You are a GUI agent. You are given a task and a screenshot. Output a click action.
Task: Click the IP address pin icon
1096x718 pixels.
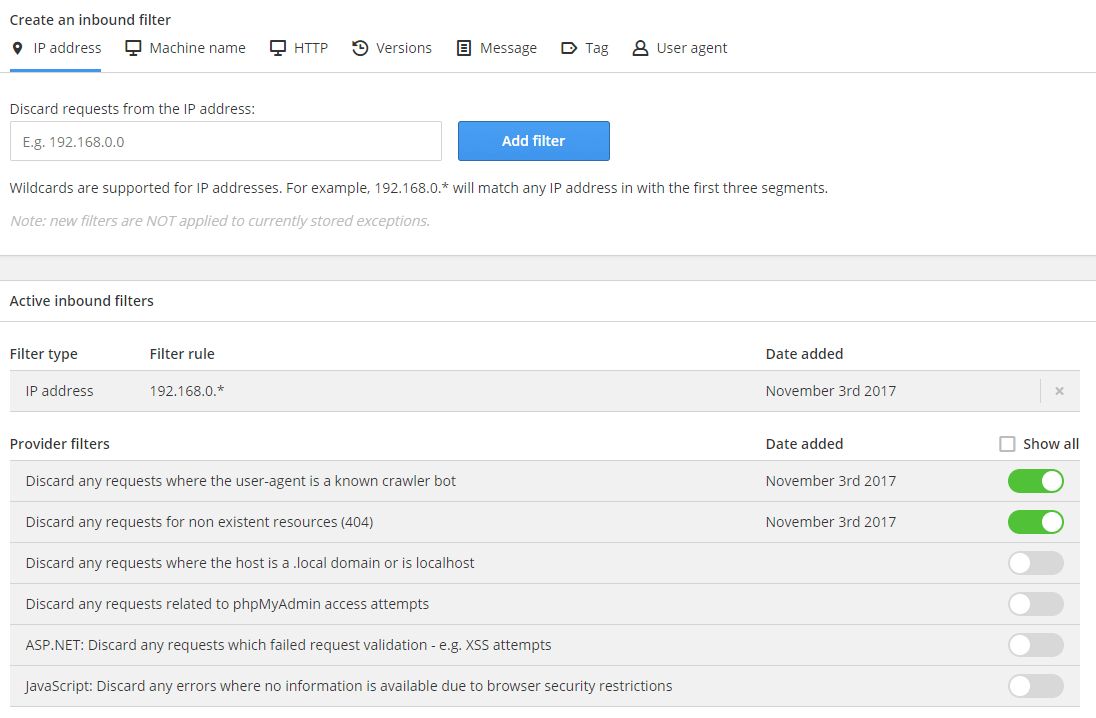17,48
